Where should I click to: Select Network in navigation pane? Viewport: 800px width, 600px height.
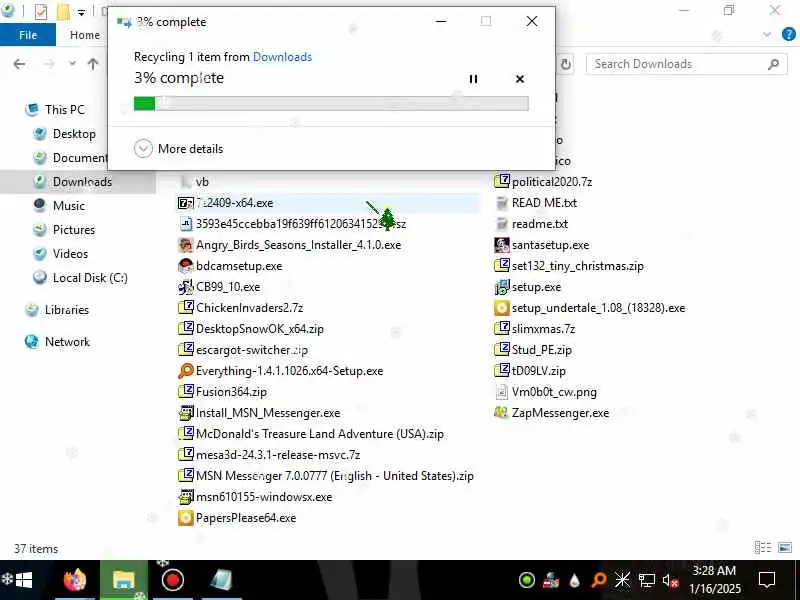(x=58, y=342)
